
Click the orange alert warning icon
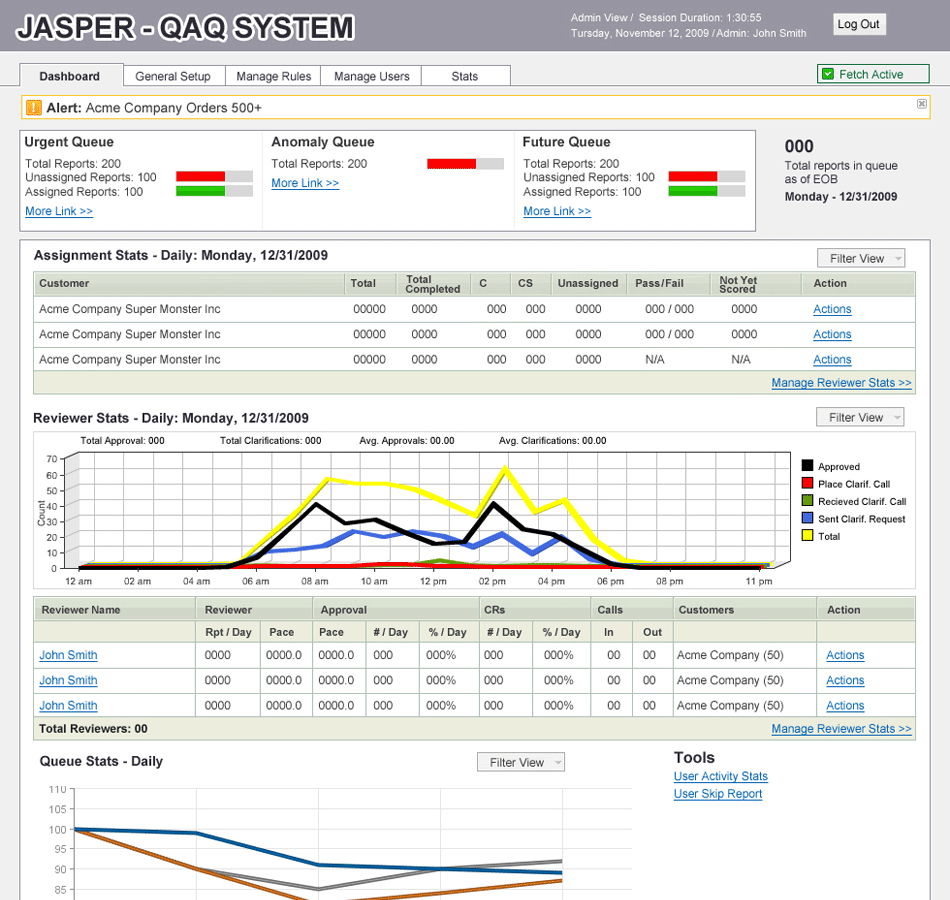[34, 107]
